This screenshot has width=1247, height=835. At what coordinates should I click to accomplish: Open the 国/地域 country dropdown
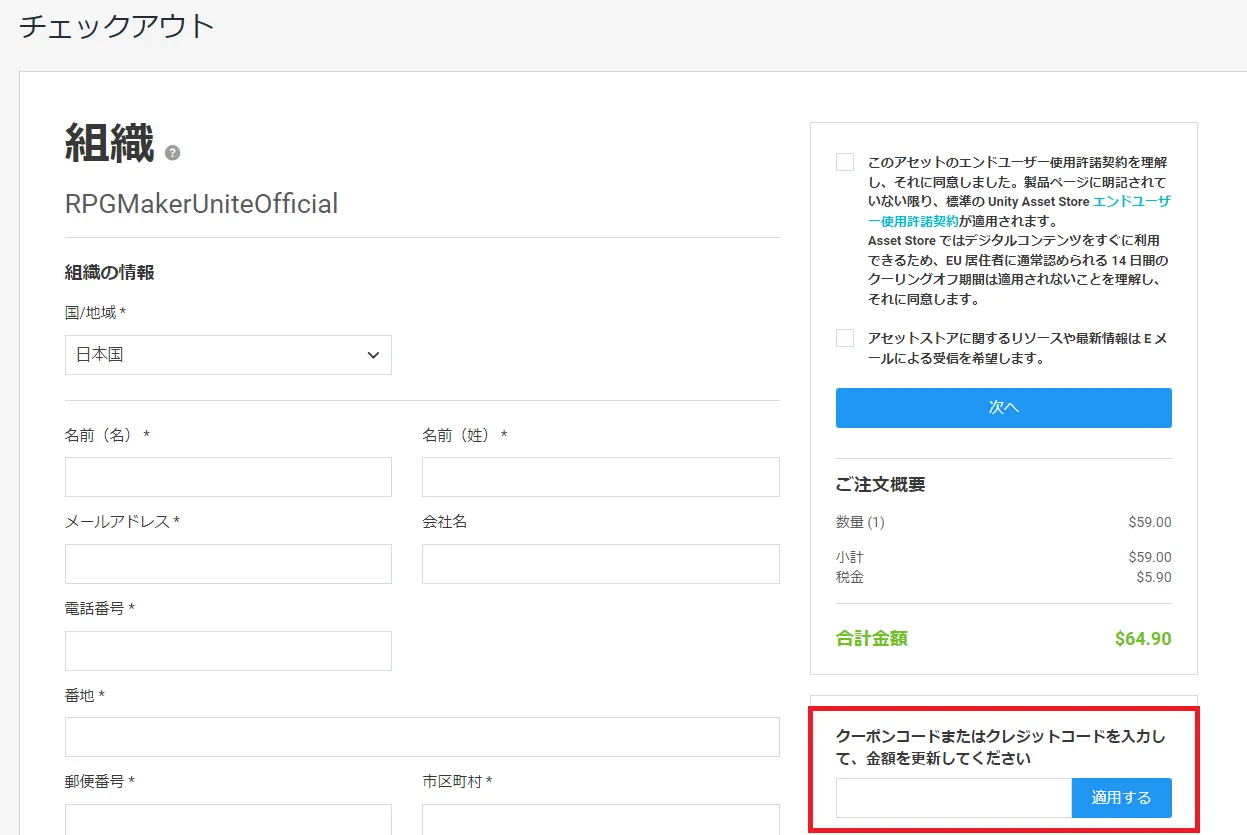(x=228, y=355)
